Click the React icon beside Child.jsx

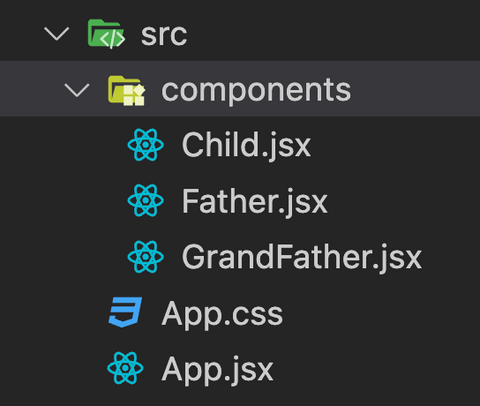pos(146,145)
